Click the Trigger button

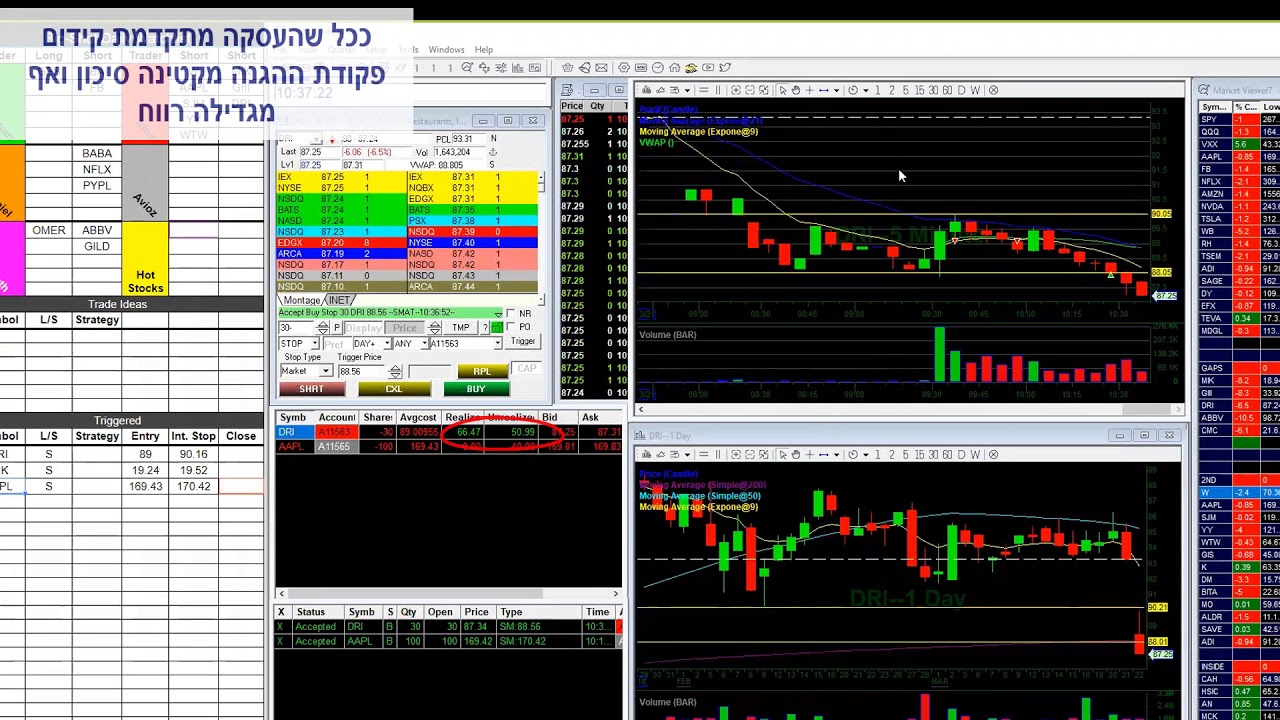click(523, 341)
